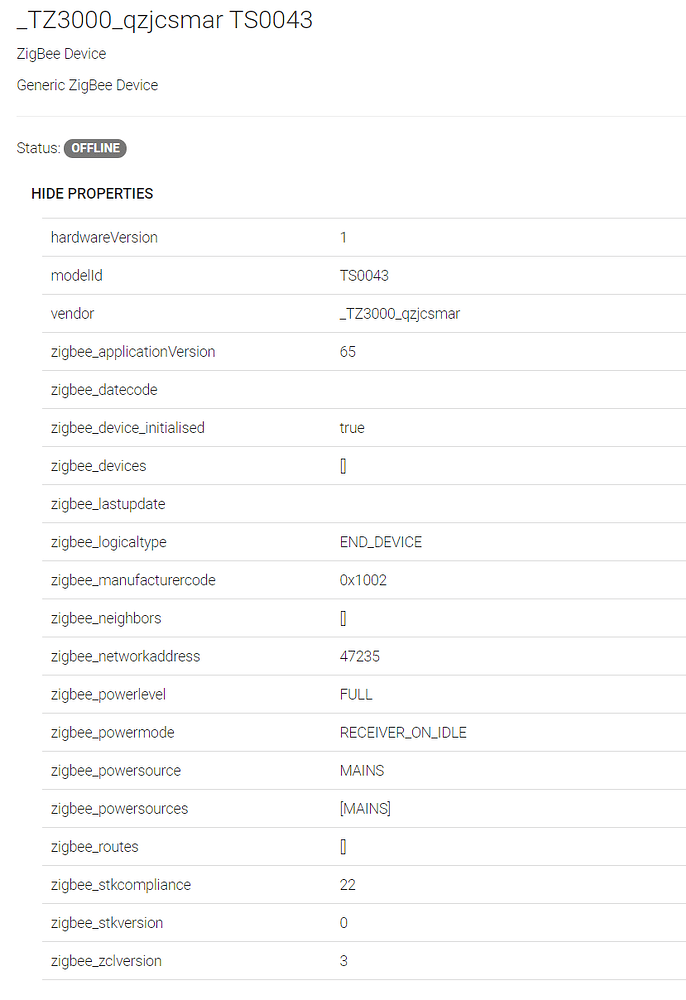Click the zigbee_manufacturercode 0x1002 value

361,580
